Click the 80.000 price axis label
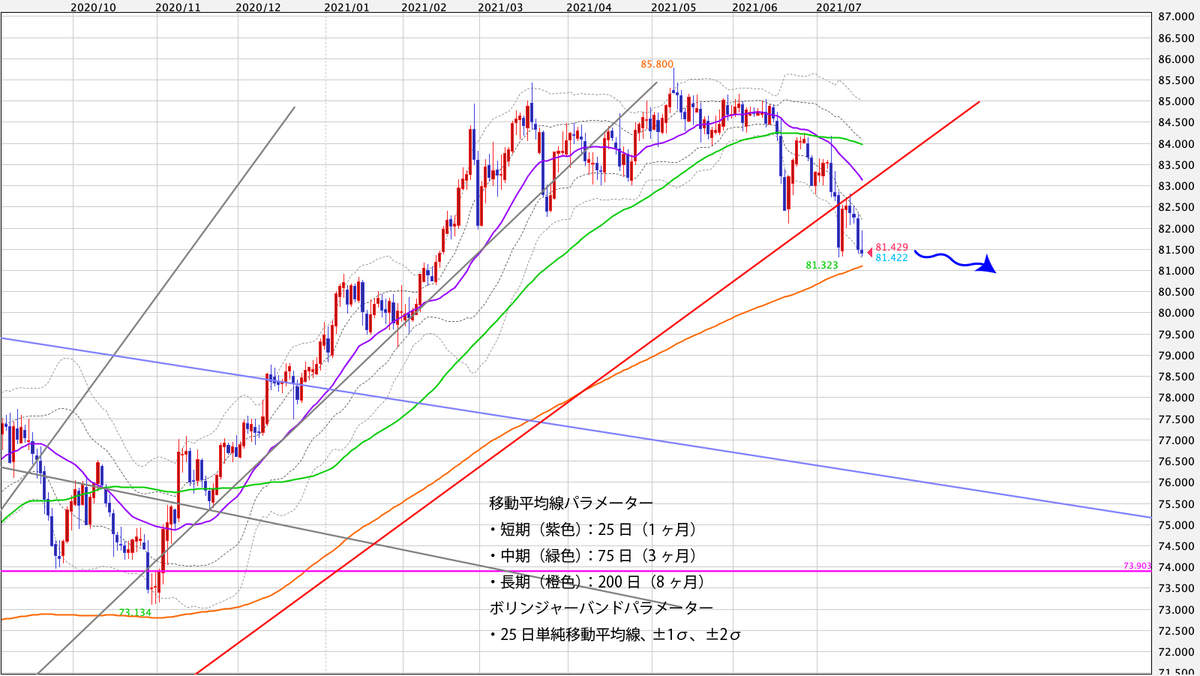Viewport: 1200px width, 676px height. tap(1178, 314)
